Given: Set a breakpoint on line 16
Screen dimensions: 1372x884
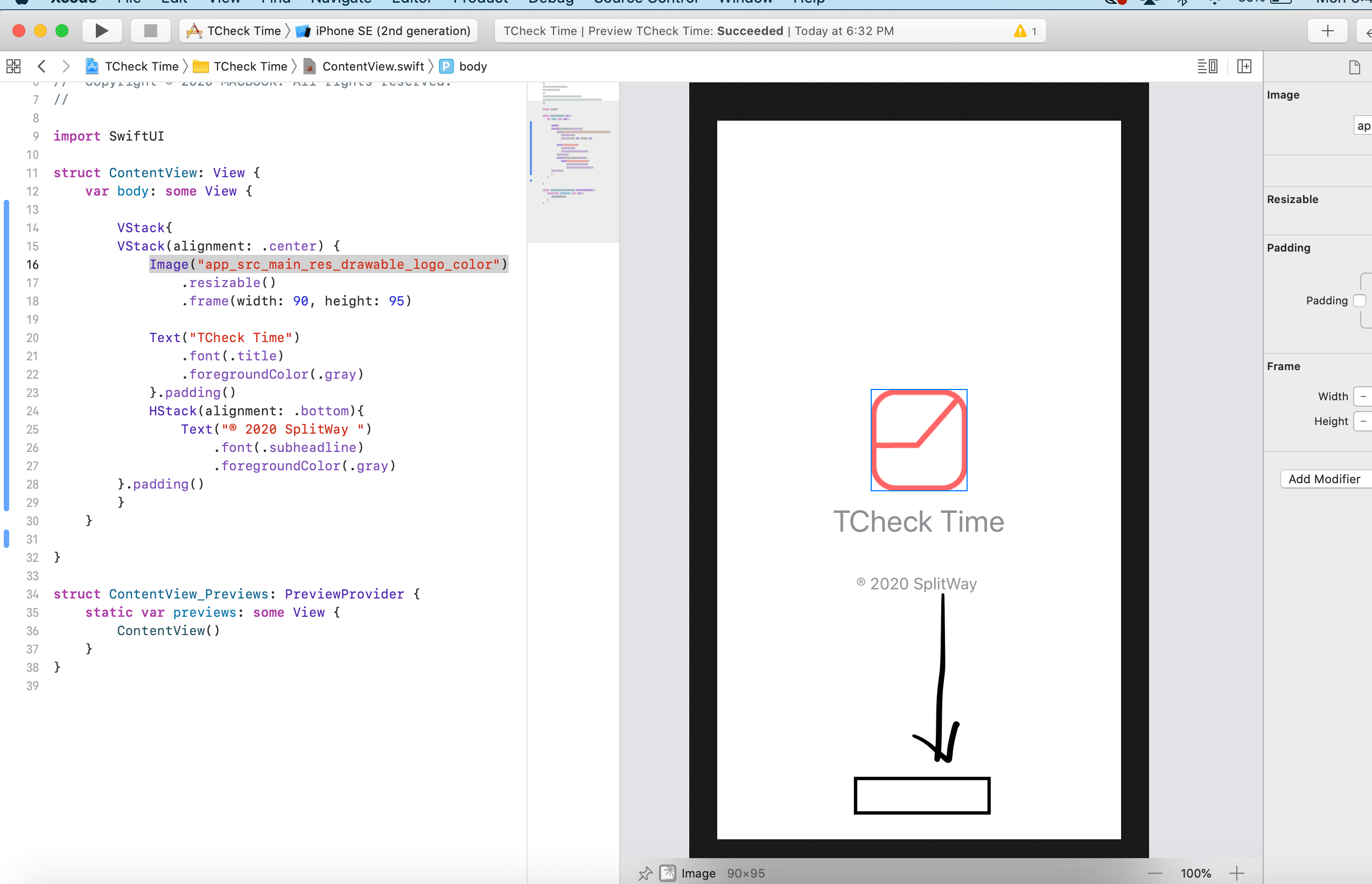Looking at the screenshot, I should pyautogui.click(x=33, y=264).
